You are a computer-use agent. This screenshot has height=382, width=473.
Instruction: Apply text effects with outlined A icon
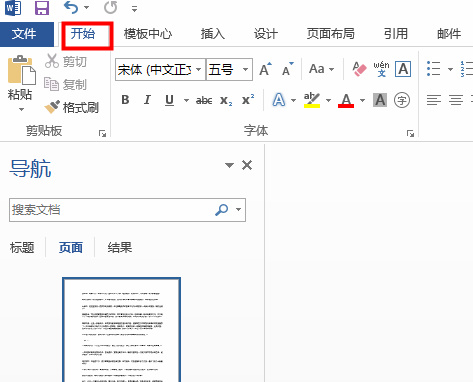279,100
